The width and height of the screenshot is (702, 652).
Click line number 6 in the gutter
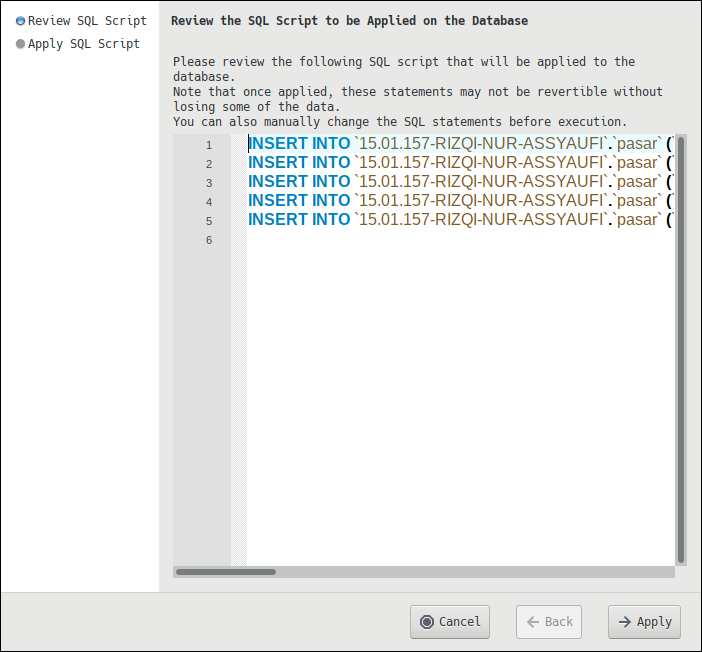point(209,240)
